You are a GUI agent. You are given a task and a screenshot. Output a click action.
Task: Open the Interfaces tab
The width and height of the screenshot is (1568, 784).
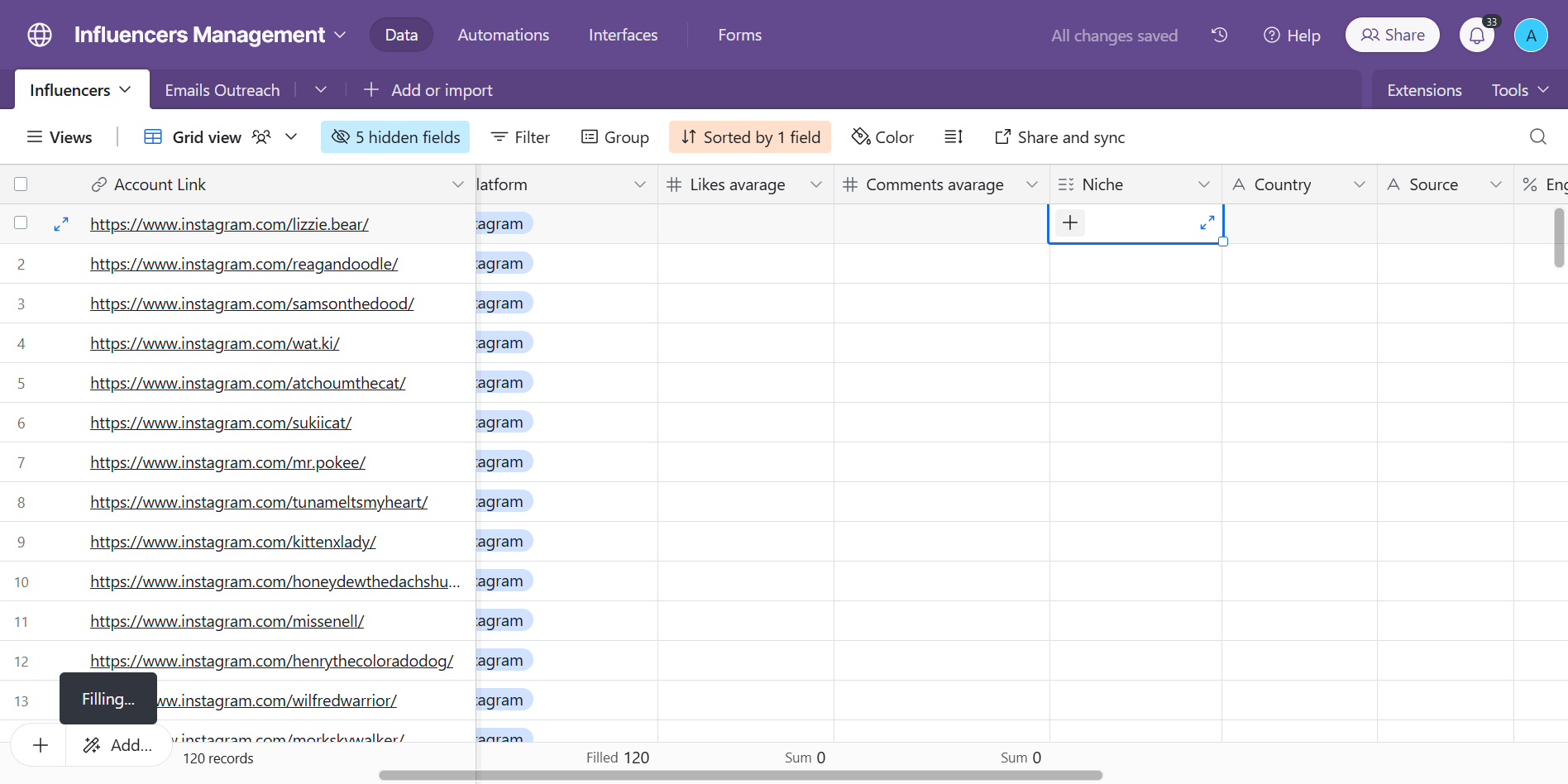pos(624,35)
